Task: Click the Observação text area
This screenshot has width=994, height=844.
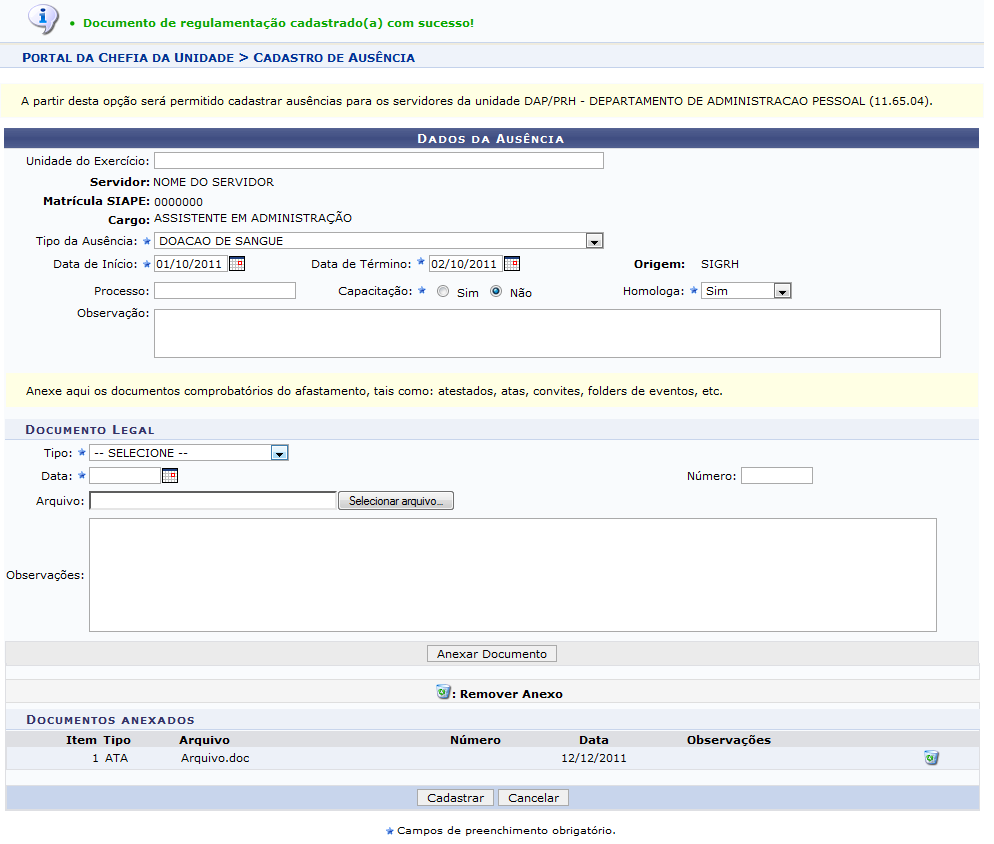Action: (546, 333)
